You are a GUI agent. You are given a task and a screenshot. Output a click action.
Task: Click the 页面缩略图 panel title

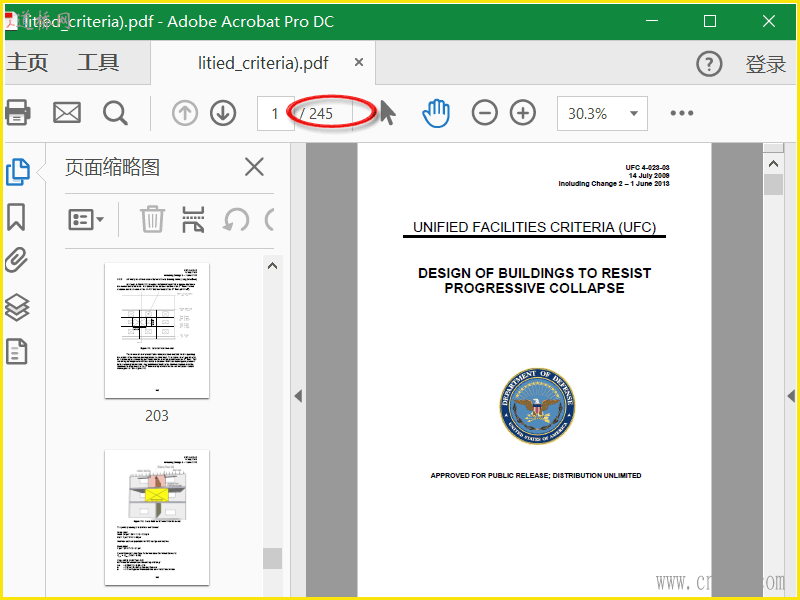pos(112,167)
